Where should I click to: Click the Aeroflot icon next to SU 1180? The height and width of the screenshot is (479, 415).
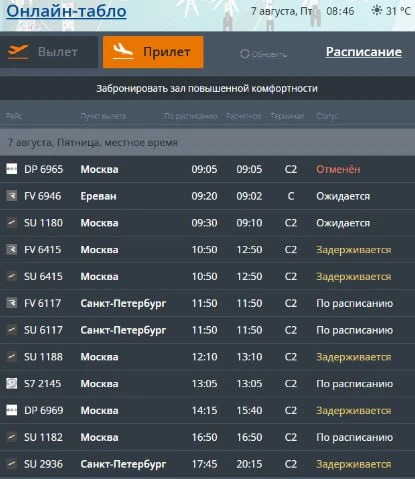11,222
